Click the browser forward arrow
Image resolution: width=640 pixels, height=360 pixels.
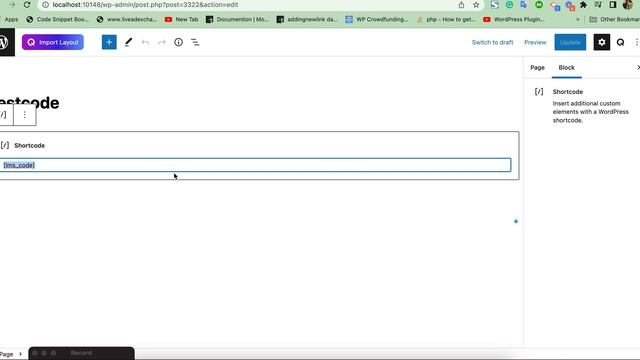[x=12, y=5]
